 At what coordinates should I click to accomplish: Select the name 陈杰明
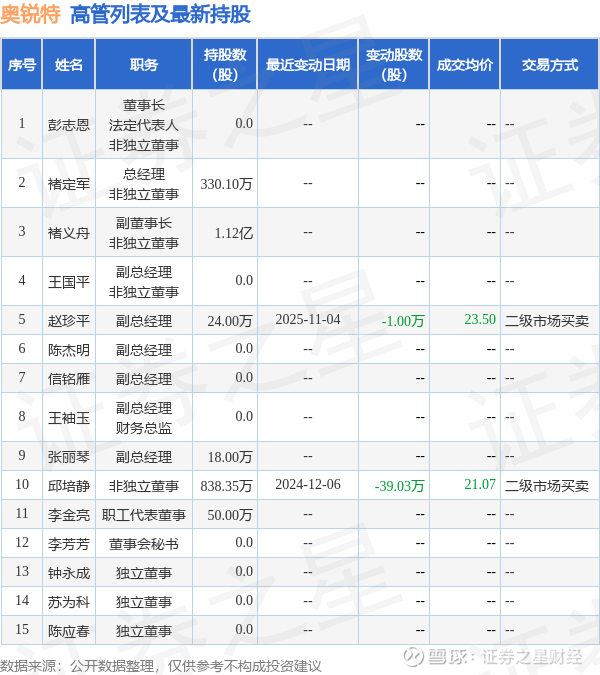coord(68,350)
